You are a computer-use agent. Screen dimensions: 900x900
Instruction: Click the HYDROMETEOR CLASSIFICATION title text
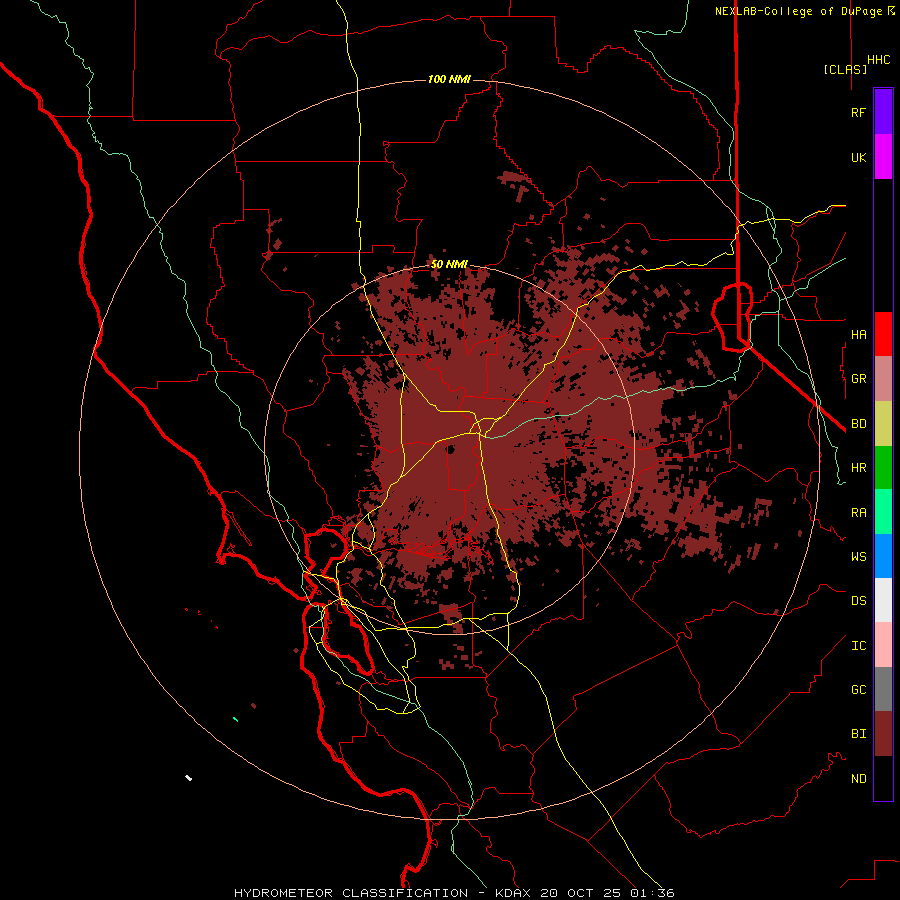[351, 893]
